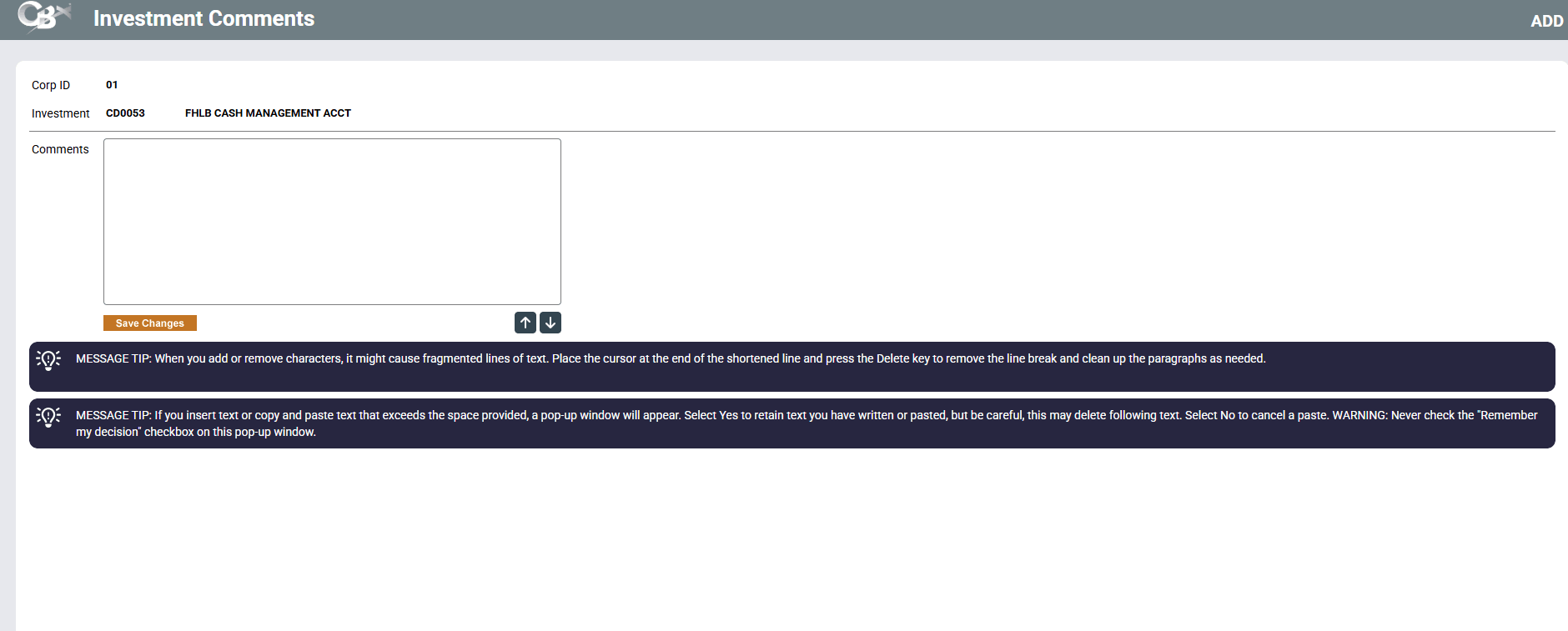Click the Investment Comments page title
This screenshot has width=1568, height=631.
click(204, 18)
